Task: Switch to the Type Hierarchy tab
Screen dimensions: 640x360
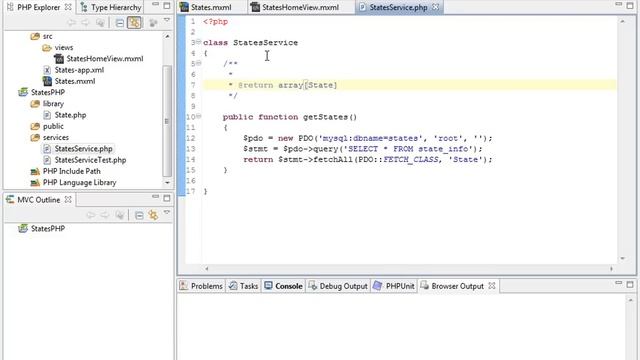Action: tap(111, 7)
